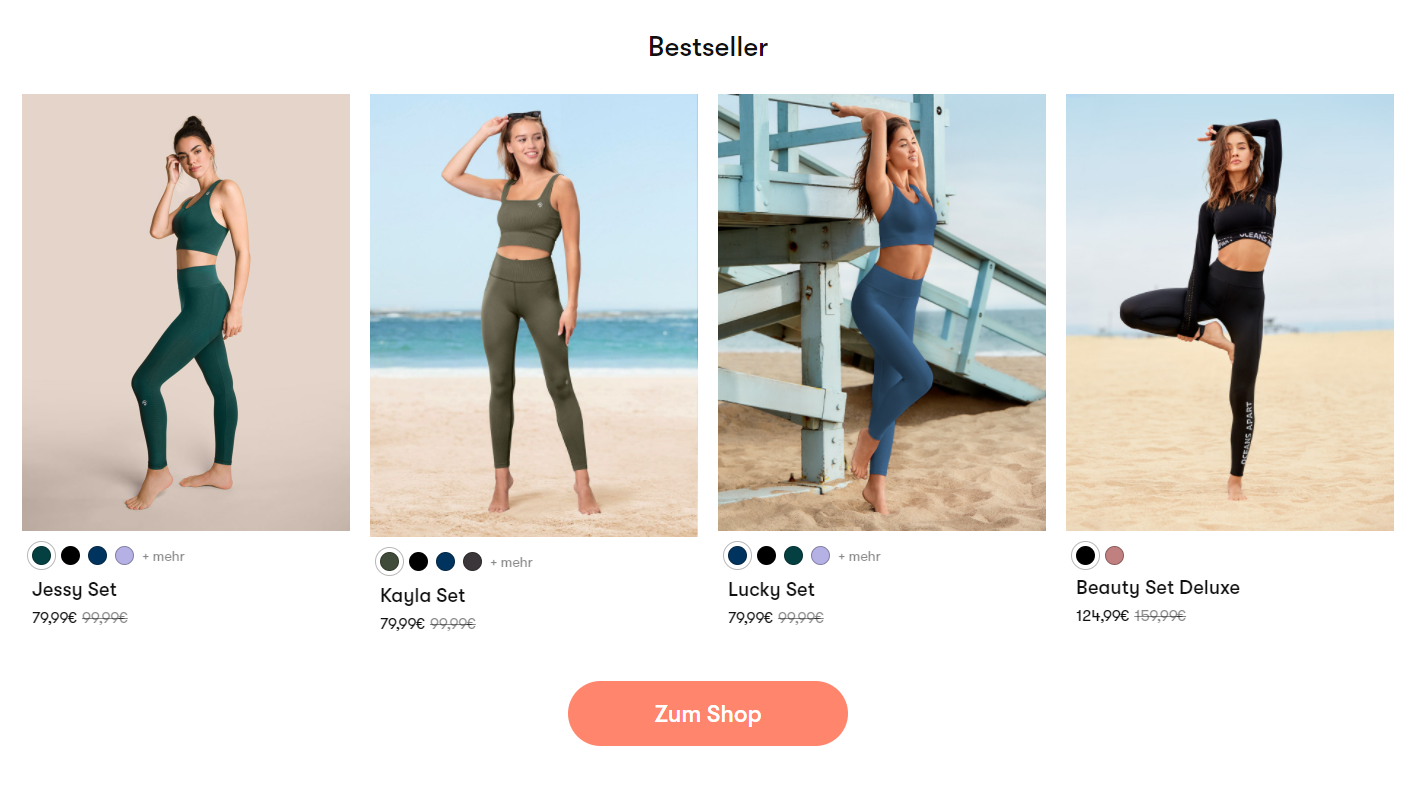Viewport: 1418px width, 802px height.
Task: Select the lavender color swatch for Jessy Set
Action: [x=124, y=556]
